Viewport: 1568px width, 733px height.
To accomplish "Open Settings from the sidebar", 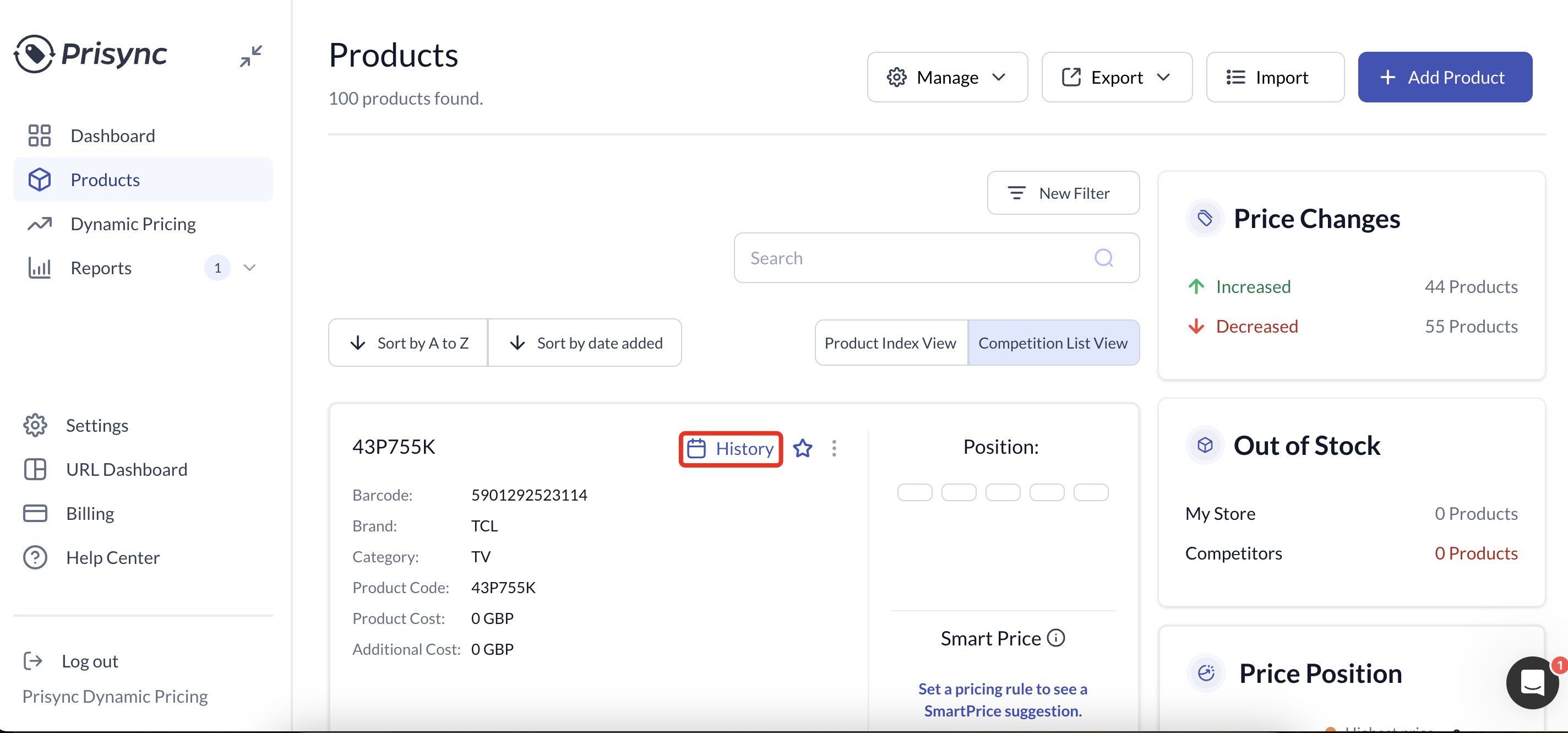I will [97, 425].
